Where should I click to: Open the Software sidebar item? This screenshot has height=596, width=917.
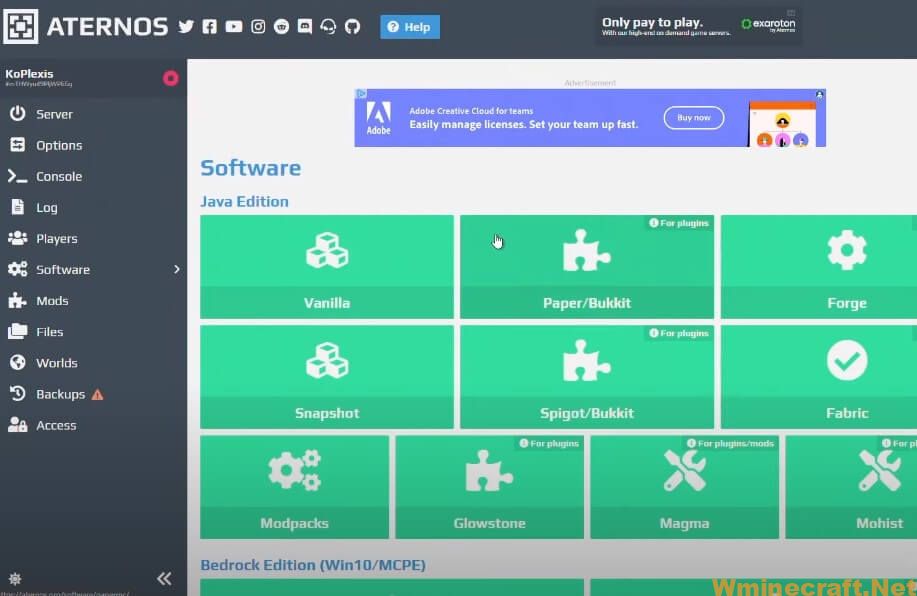pyautogui.click(x=94, y=269)
